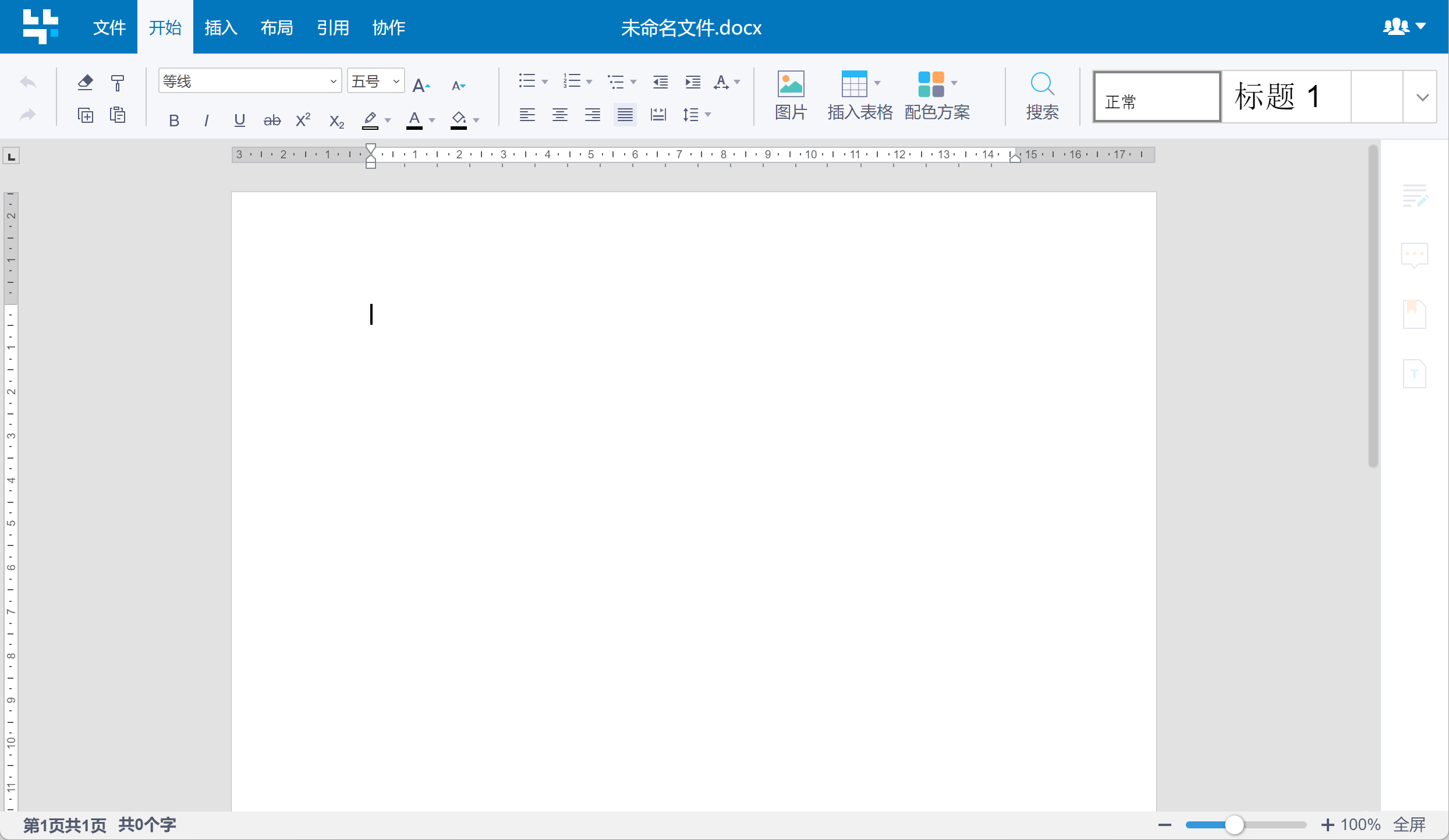The width and height of the screenshot is (1449, 840).
Task: Click the zoom slider handle
Action: point(1234,825)
